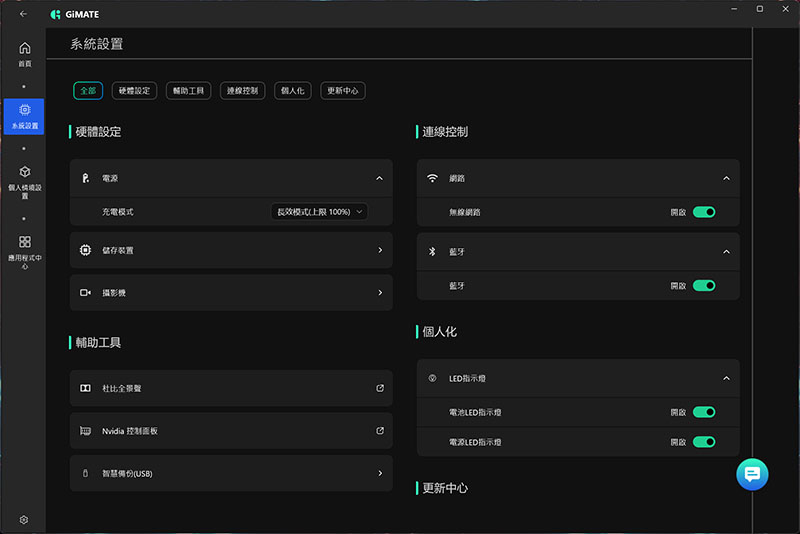Toggle 無線網路 switch off

[x=704, y=212]
